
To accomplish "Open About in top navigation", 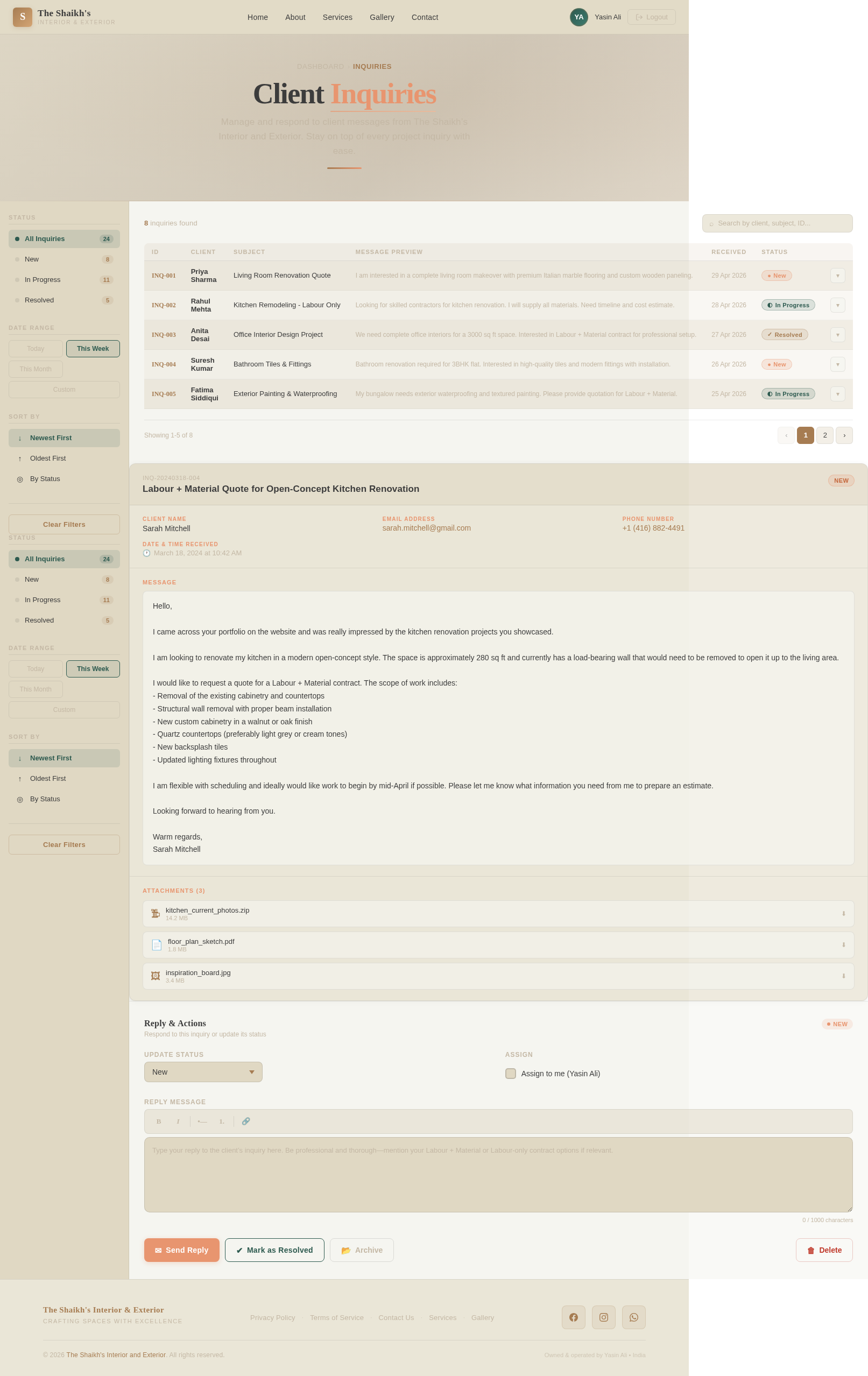I will (x=295, y=17).
